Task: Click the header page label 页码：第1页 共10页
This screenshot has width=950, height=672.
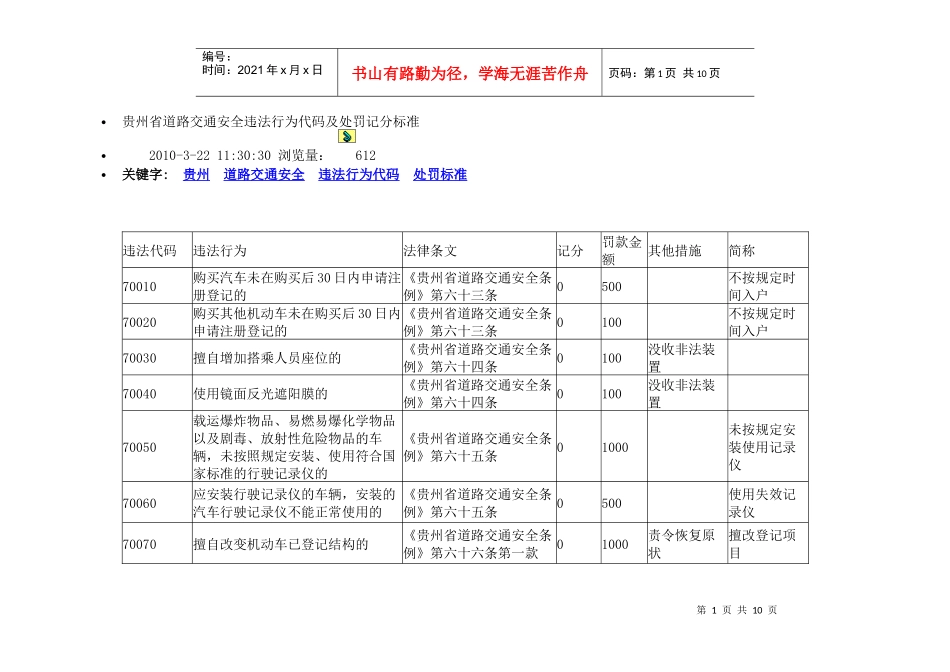Action: coord(664,73)
